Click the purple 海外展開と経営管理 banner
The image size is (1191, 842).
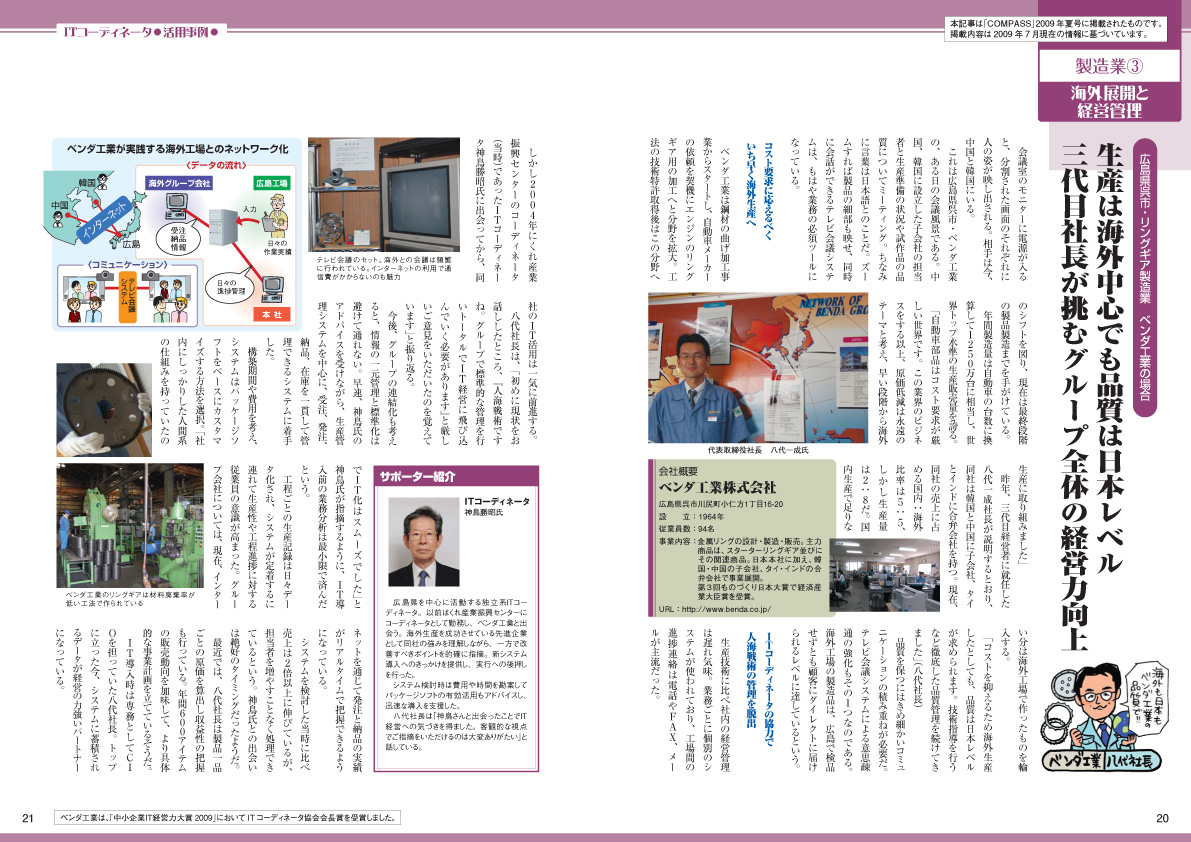pyautogui.click(x=1109, y=102)
